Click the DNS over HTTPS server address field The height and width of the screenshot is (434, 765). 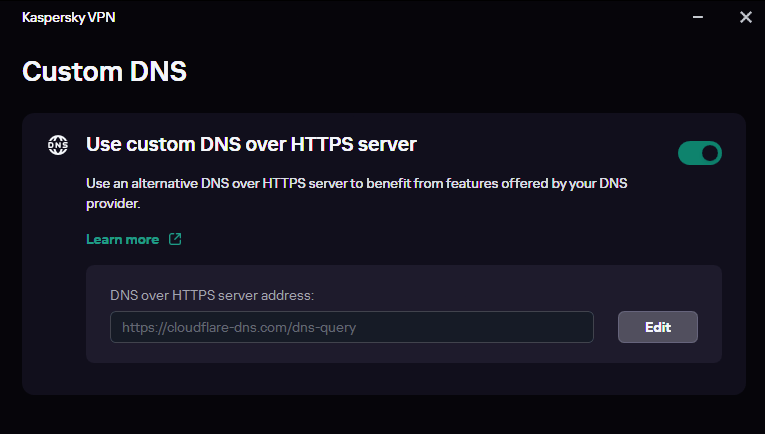coord(351,327)
